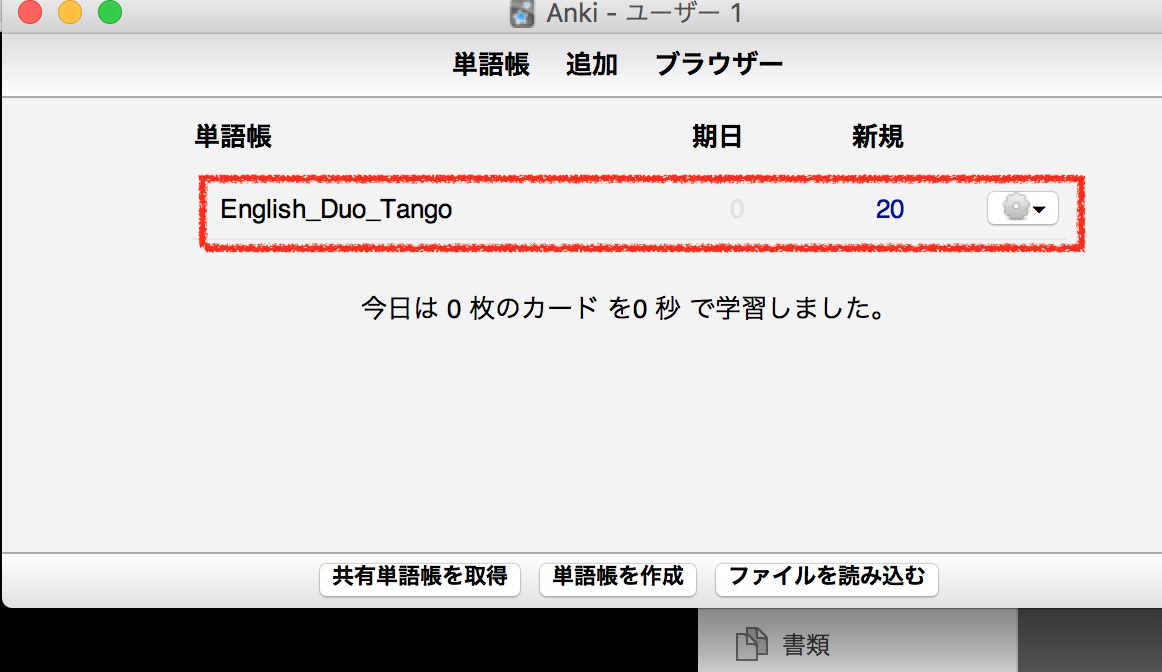Screen dimensions: 1162x672
Task: Open the 単語帳 tab in top bar
Action: [491, 64]
